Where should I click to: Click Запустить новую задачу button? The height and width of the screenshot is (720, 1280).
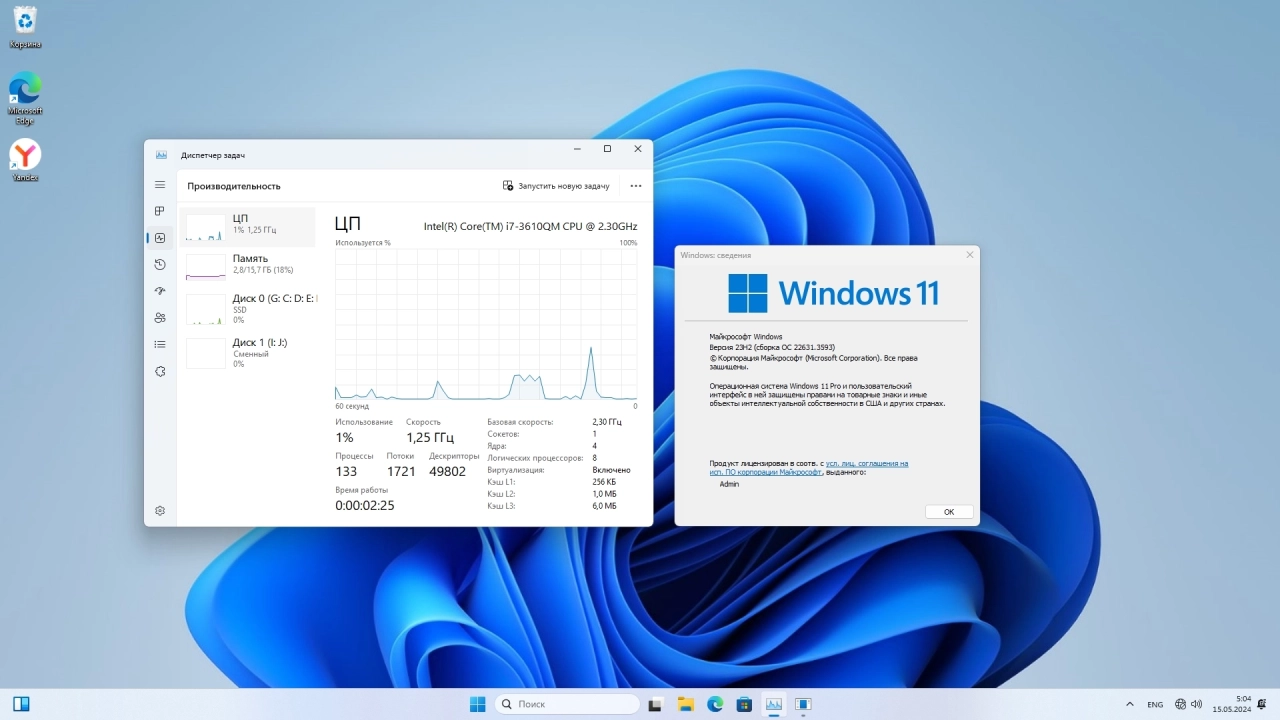tap(556, 186)
